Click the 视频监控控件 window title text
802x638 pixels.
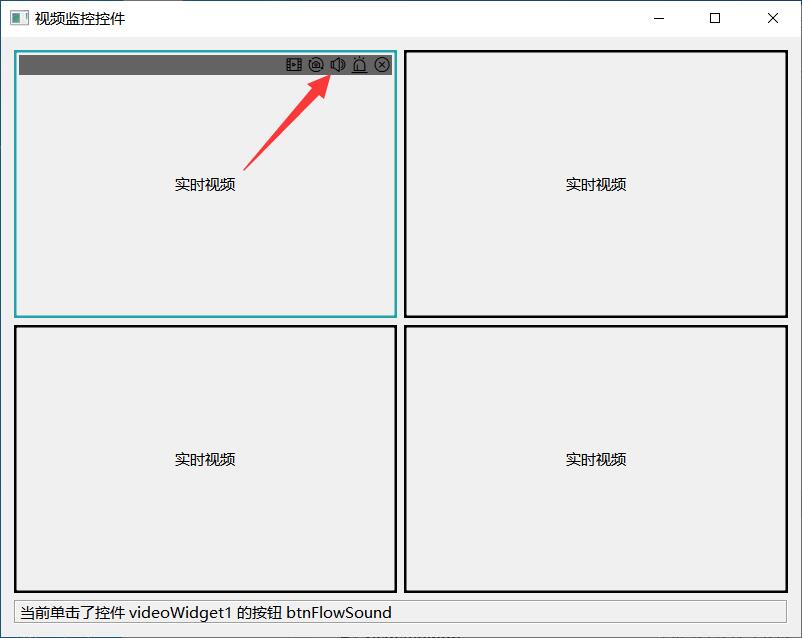80,18
